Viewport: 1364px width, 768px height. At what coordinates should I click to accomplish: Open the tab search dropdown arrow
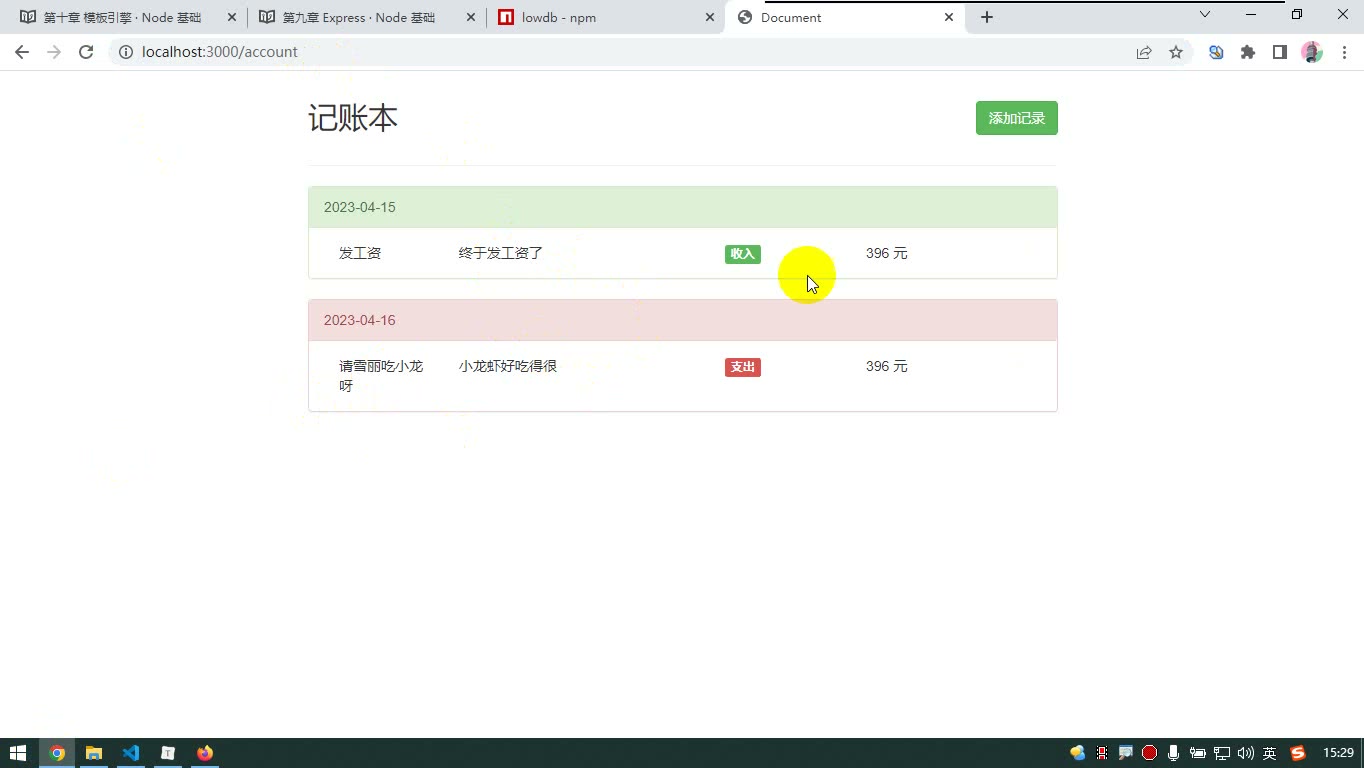pyautogui.click(x=1205, y=14)
